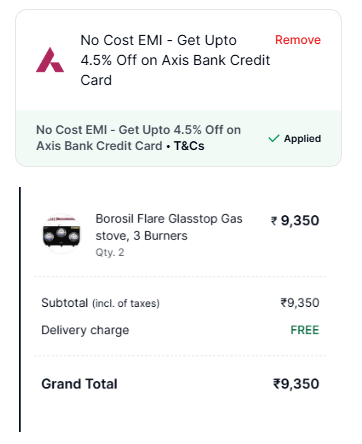Image resolution: width=362 pixels, height=444 pixels.
Task: Click the Qty. 2 quantity label
Action: click(110, 252)
